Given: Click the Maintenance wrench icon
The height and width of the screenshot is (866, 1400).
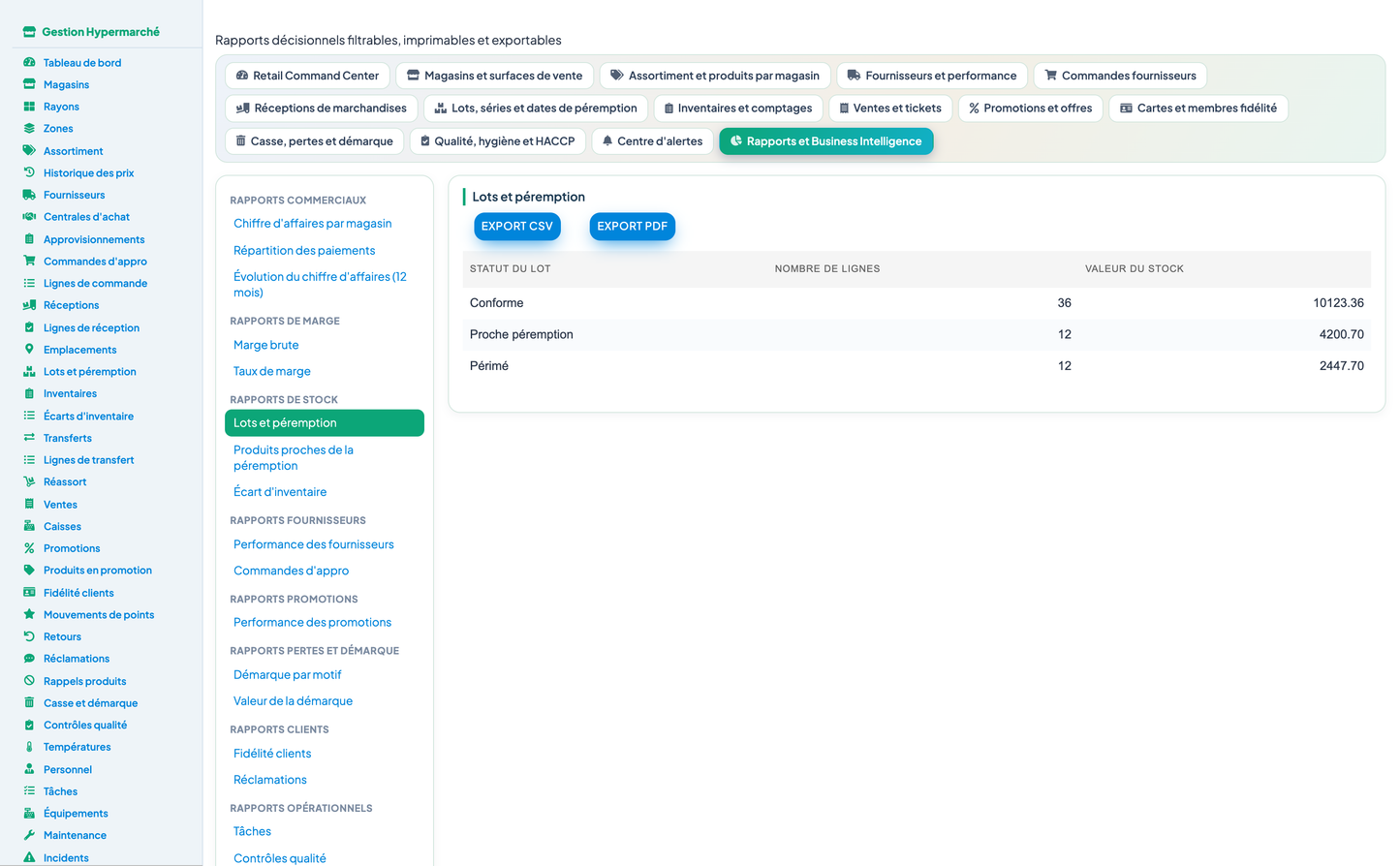Looking at the screenshot, I should pyautogui.click(x=29, y=835).
